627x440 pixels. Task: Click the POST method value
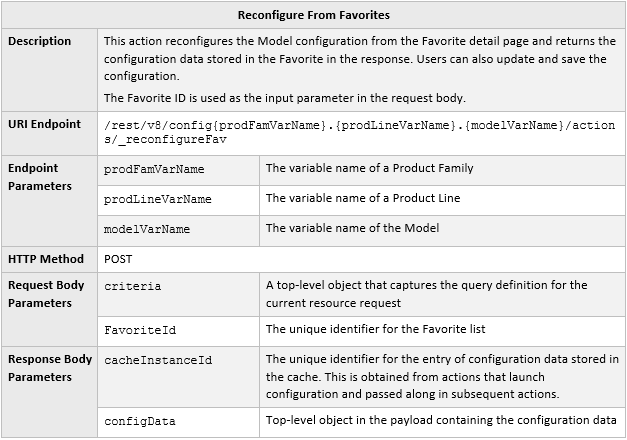[x=118, y=258]
